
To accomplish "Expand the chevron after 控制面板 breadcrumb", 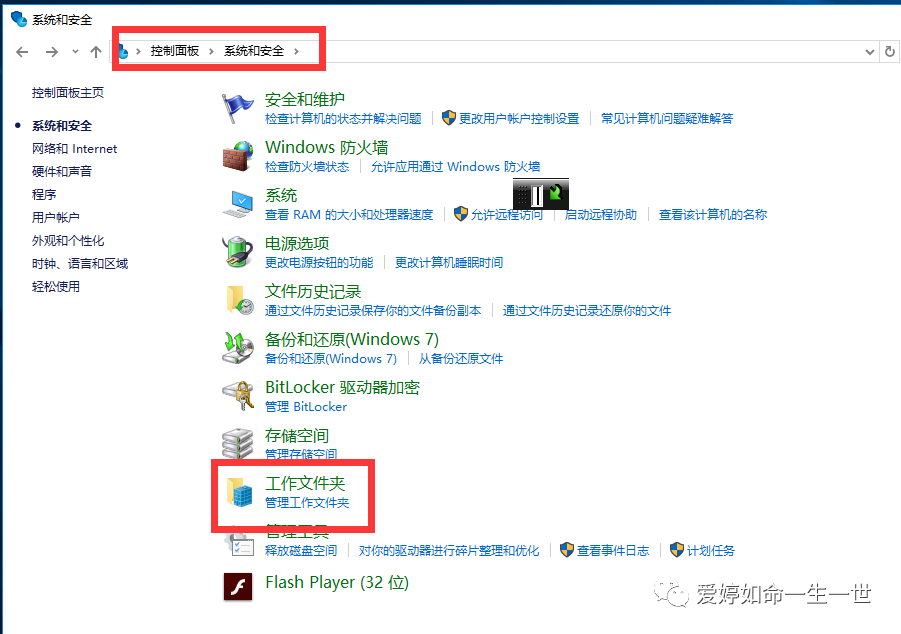I will coord(211,51).
